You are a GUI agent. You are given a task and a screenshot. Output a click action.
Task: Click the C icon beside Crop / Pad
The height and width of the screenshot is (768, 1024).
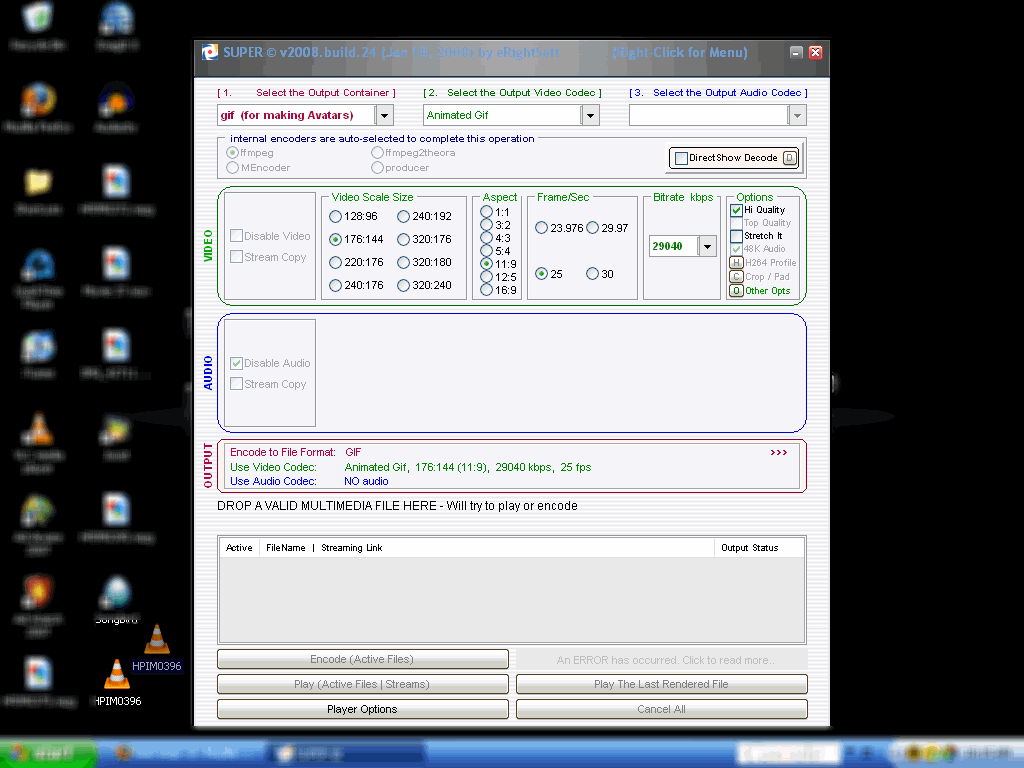pyautogui.click(x=736, y=277)
